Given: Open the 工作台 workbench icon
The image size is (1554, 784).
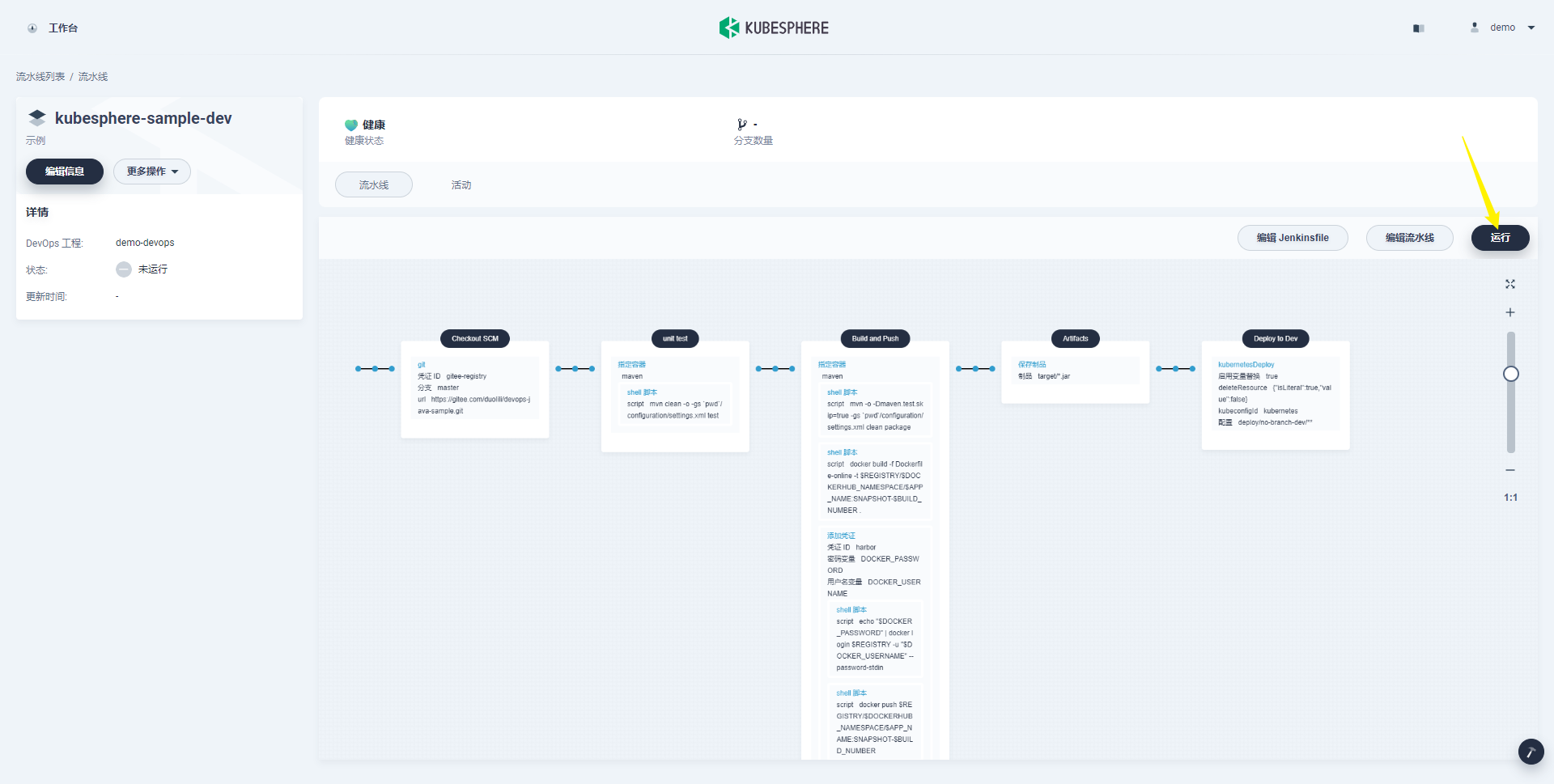Looking at the screenshot, I should [32, 28].
